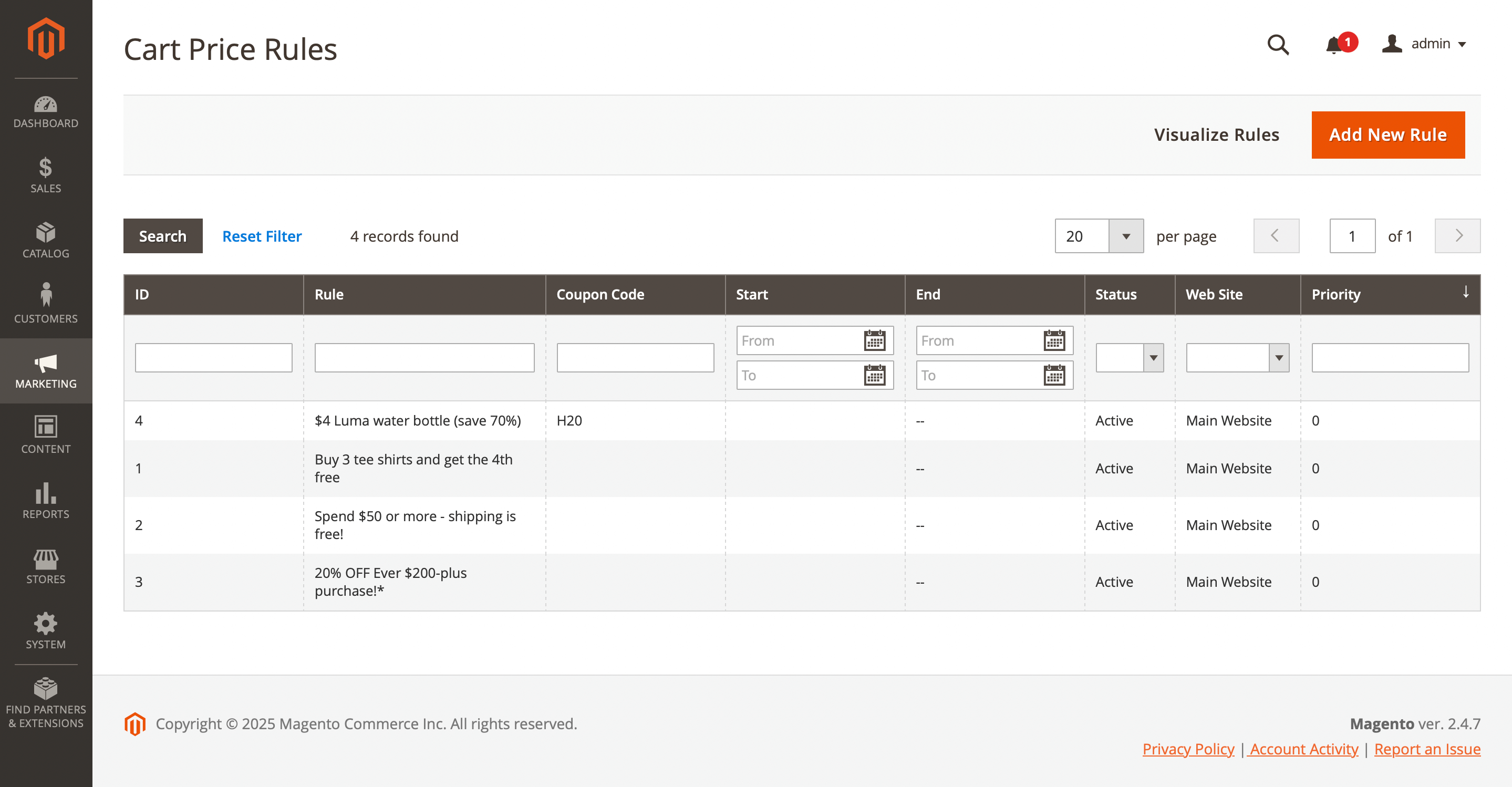Expand the per page count dropdown

point(1125,236)
